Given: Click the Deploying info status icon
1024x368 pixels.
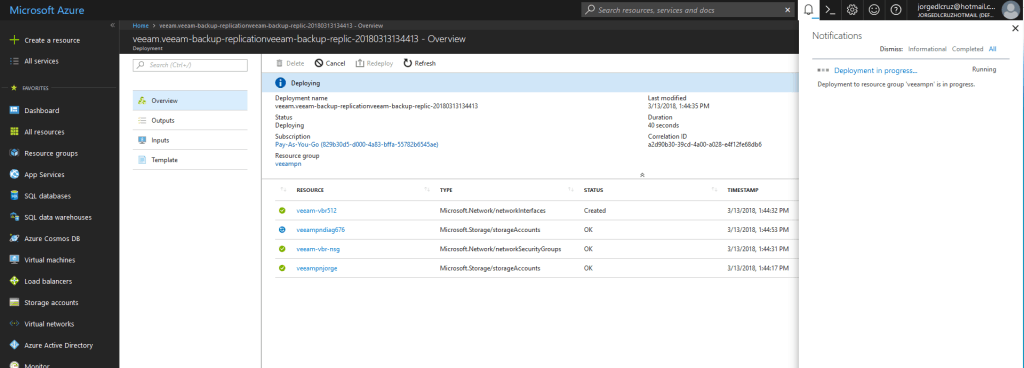Looking at the screenshot, I should pyautogui.click(x=280, y=83).
